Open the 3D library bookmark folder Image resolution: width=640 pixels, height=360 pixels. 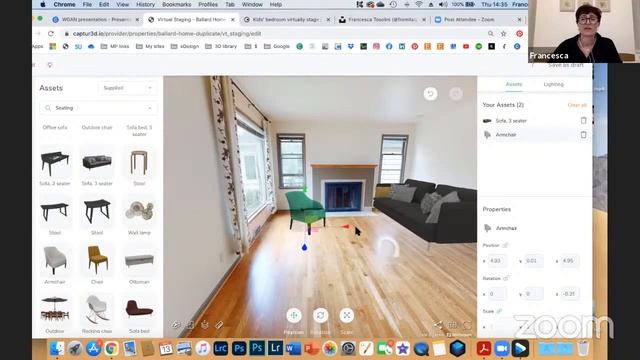[x=222, y=47]
